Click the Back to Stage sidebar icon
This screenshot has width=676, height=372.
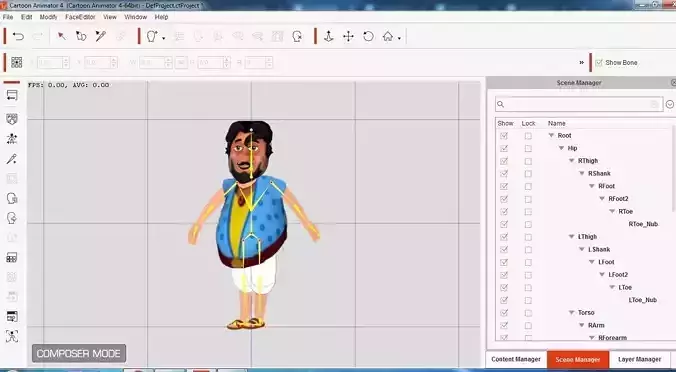tap(12, 96)
